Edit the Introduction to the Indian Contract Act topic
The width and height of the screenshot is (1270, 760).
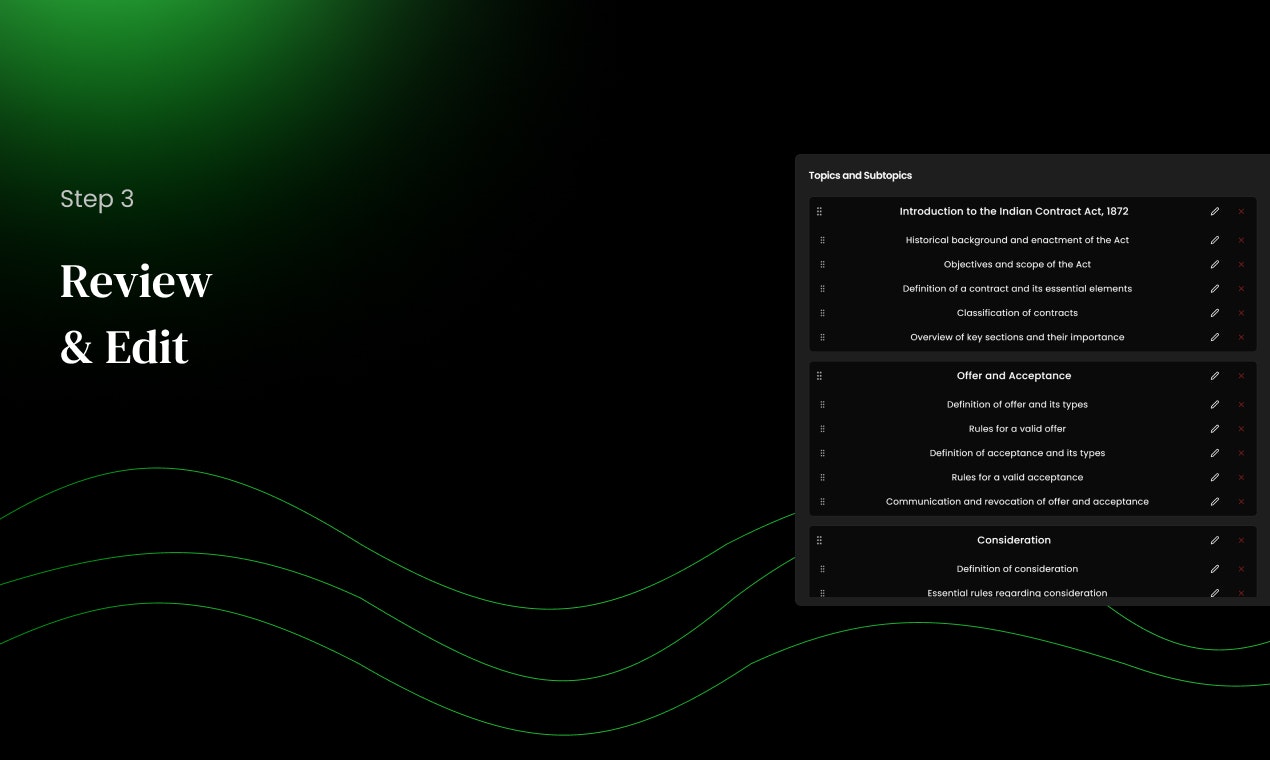click(x=1215, y=211)
